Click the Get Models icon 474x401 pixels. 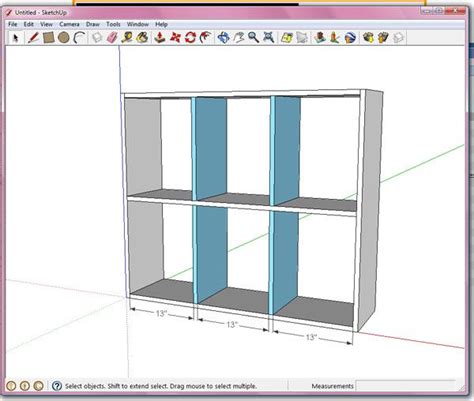[x=368, y=38]
